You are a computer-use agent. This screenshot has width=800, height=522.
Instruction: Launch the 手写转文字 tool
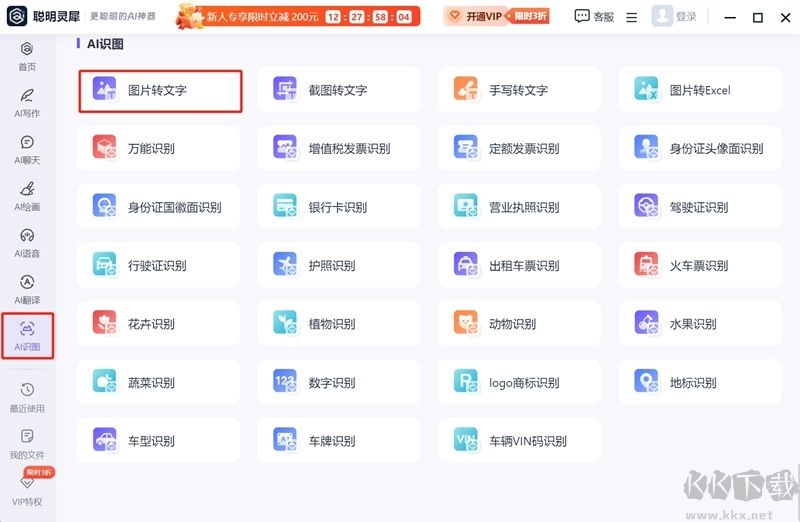519,90
